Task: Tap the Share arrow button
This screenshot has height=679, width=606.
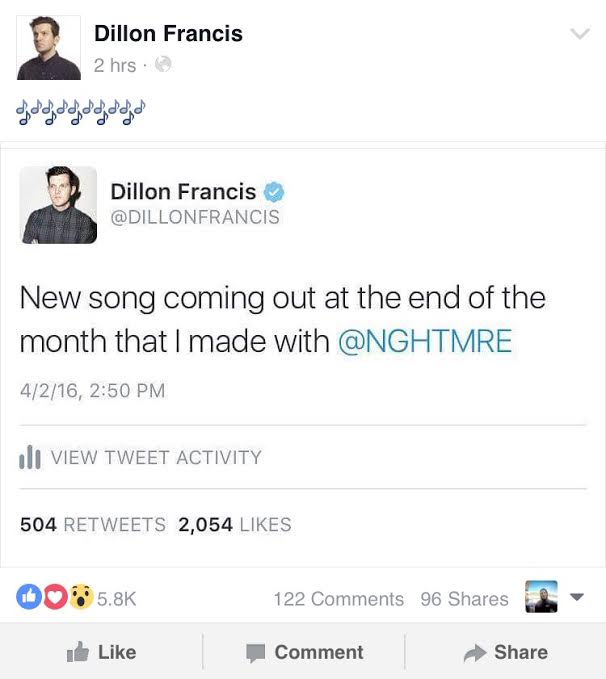Action: pos(506,652)
